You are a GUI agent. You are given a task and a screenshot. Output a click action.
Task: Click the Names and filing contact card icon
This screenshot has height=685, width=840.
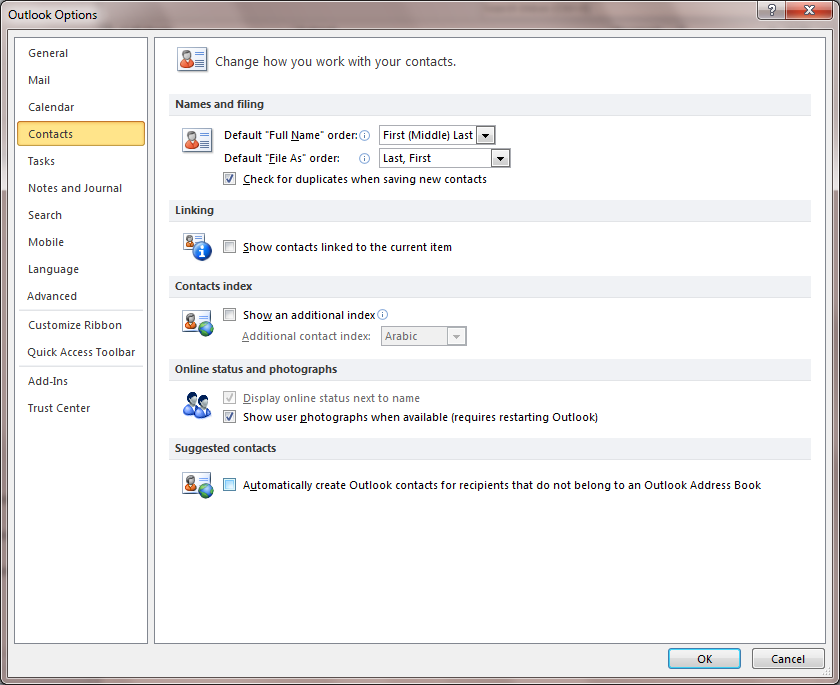(x=196, y=140)
